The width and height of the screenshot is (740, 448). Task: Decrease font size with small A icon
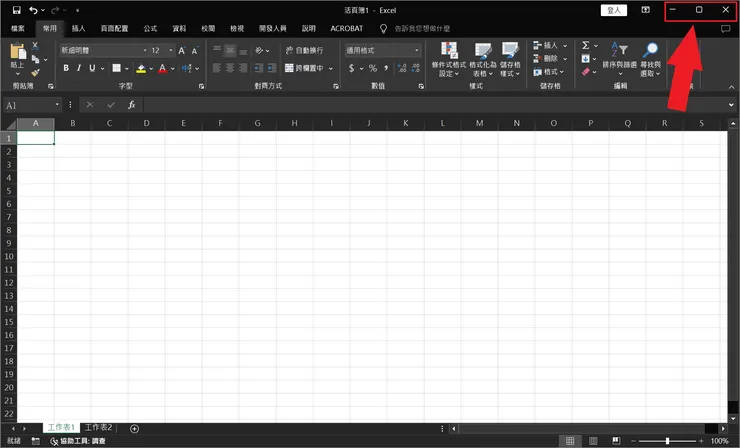(x=194, y=51)
